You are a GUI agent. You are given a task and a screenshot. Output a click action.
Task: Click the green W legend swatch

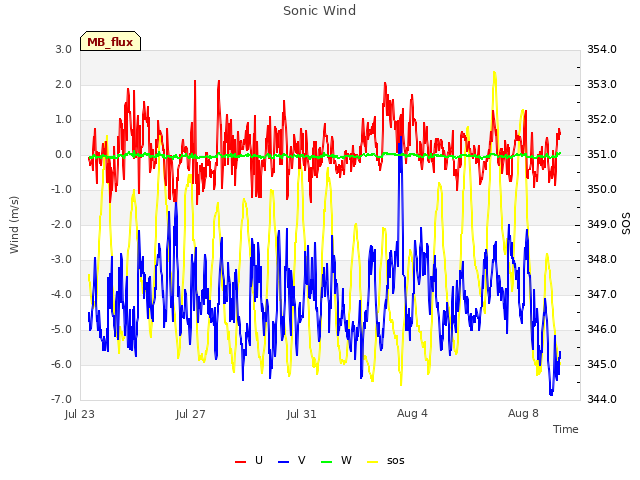327,462
